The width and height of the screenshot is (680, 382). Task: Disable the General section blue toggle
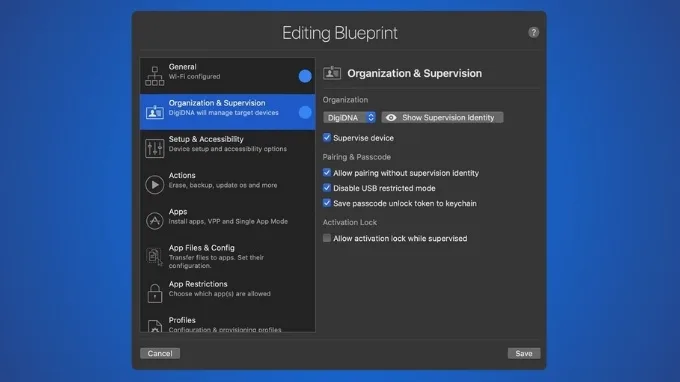click(305, 76)
